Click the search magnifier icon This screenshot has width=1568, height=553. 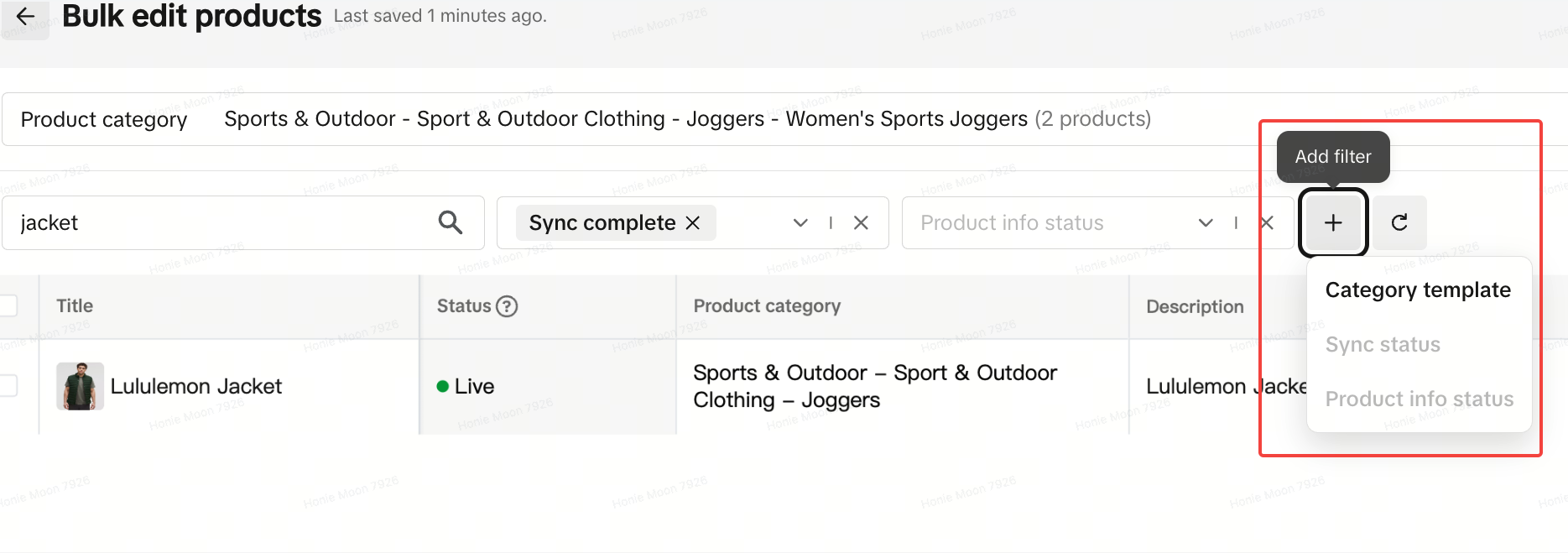click(x=451, y=222)
